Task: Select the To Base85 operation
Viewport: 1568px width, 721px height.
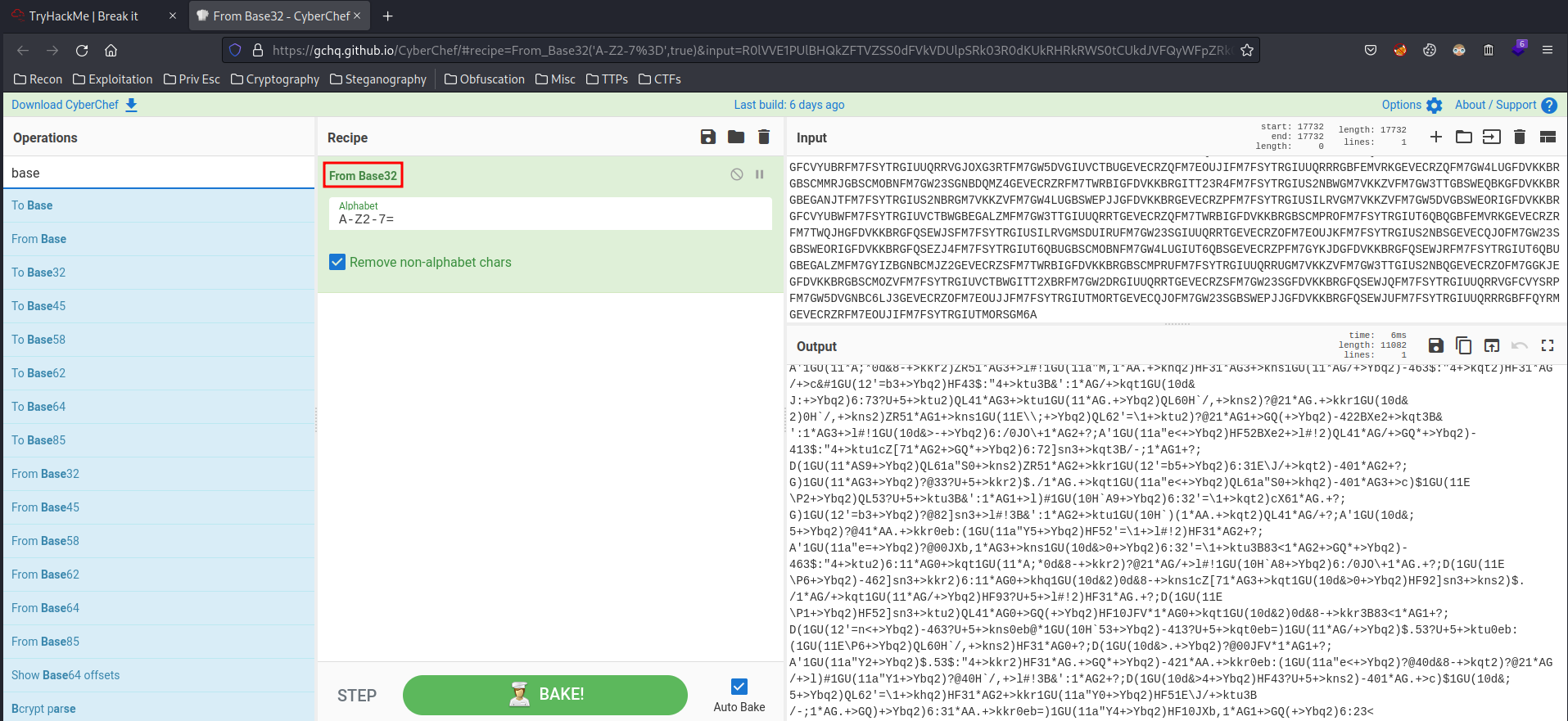Action: [x=159, y=440]
